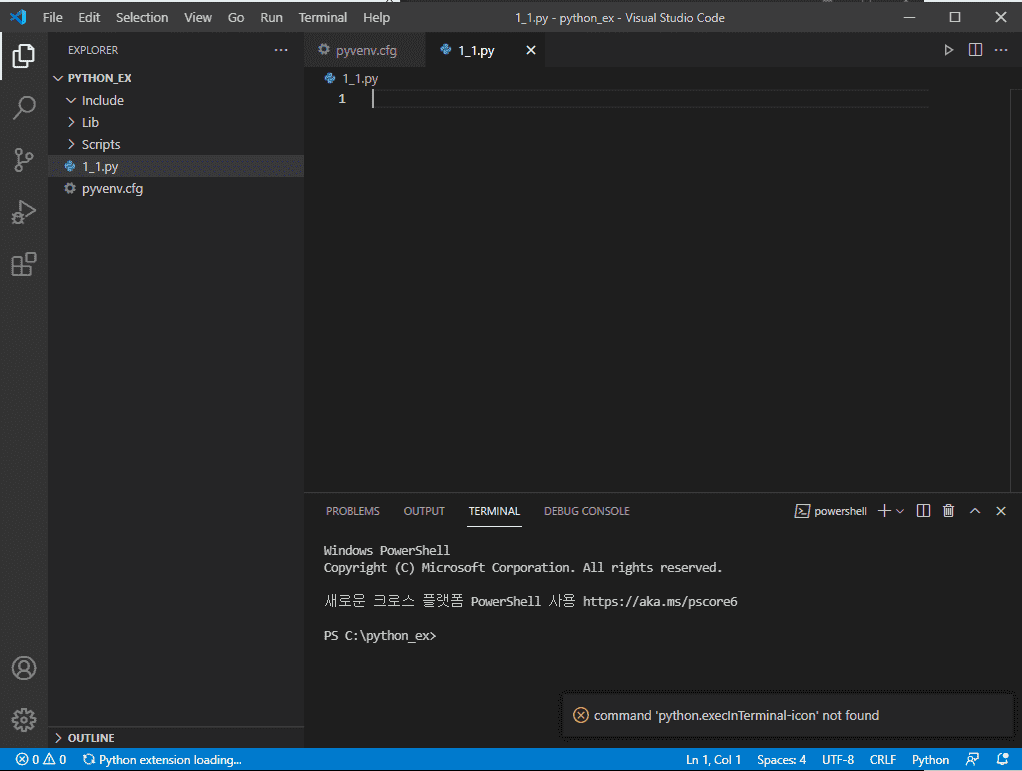Open the Extensions view

click(x=24, y=264)
